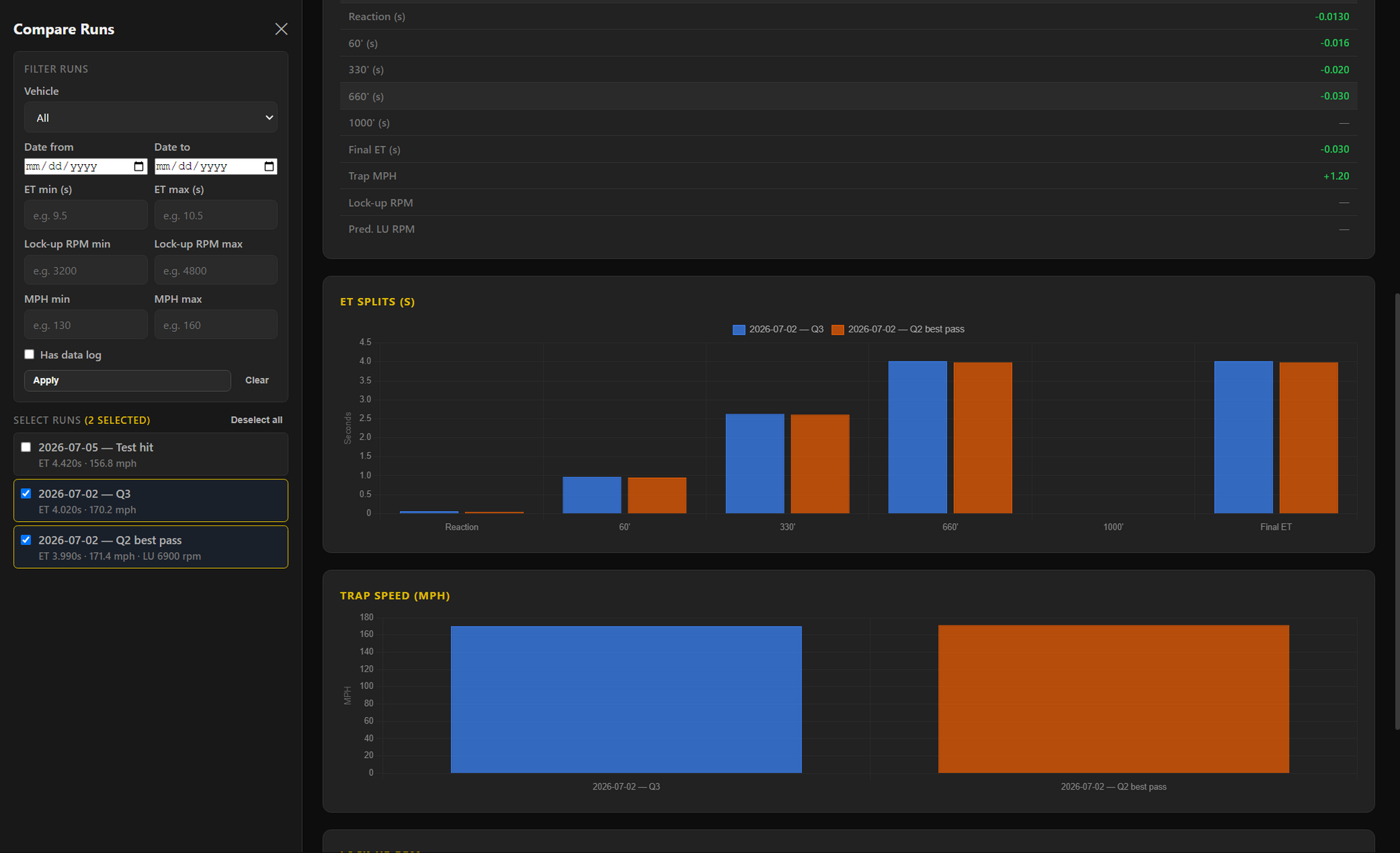Focus the ET min input field
Image resolution: width=1400 pixels, height=853 pixels.
(86, 215)
